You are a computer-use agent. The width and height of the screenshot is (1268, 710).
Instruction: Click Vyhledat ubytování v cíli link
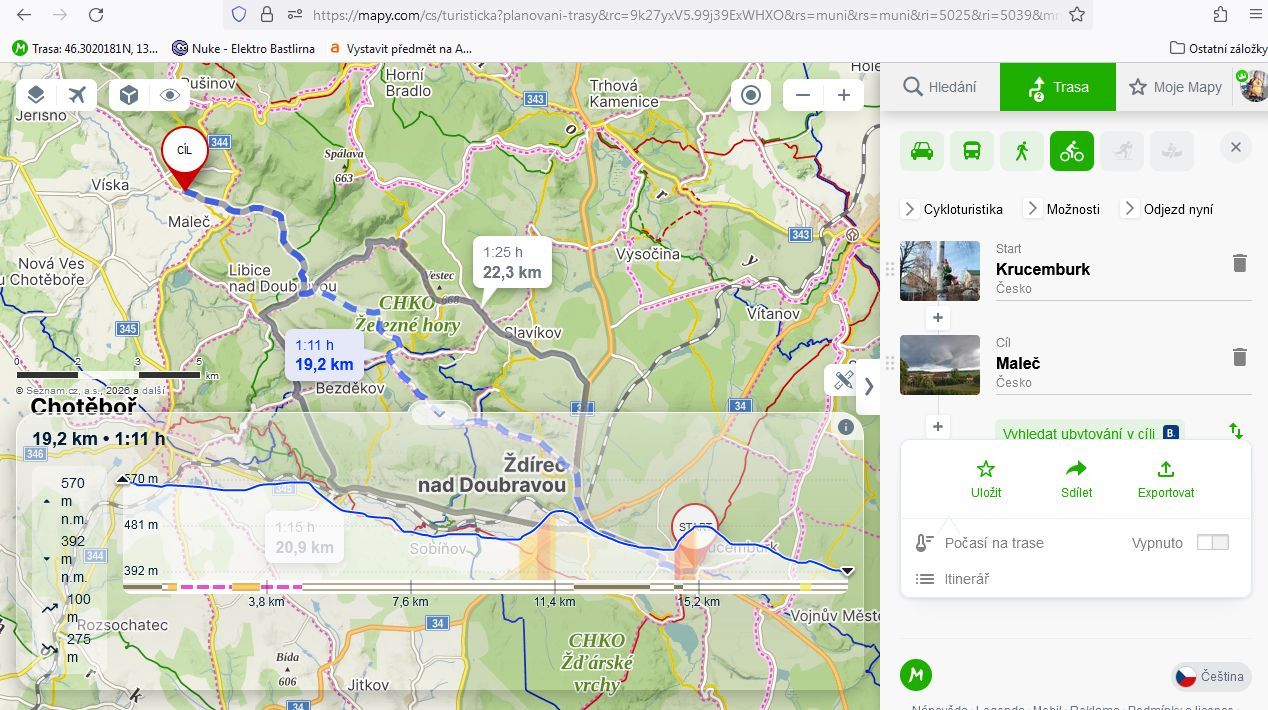click(1091, 433)
